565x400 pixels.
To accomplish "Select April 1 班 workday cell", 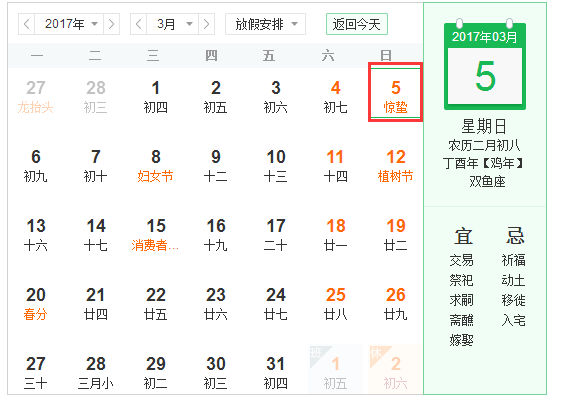I will pyautogui.click(x=335, y=370).
